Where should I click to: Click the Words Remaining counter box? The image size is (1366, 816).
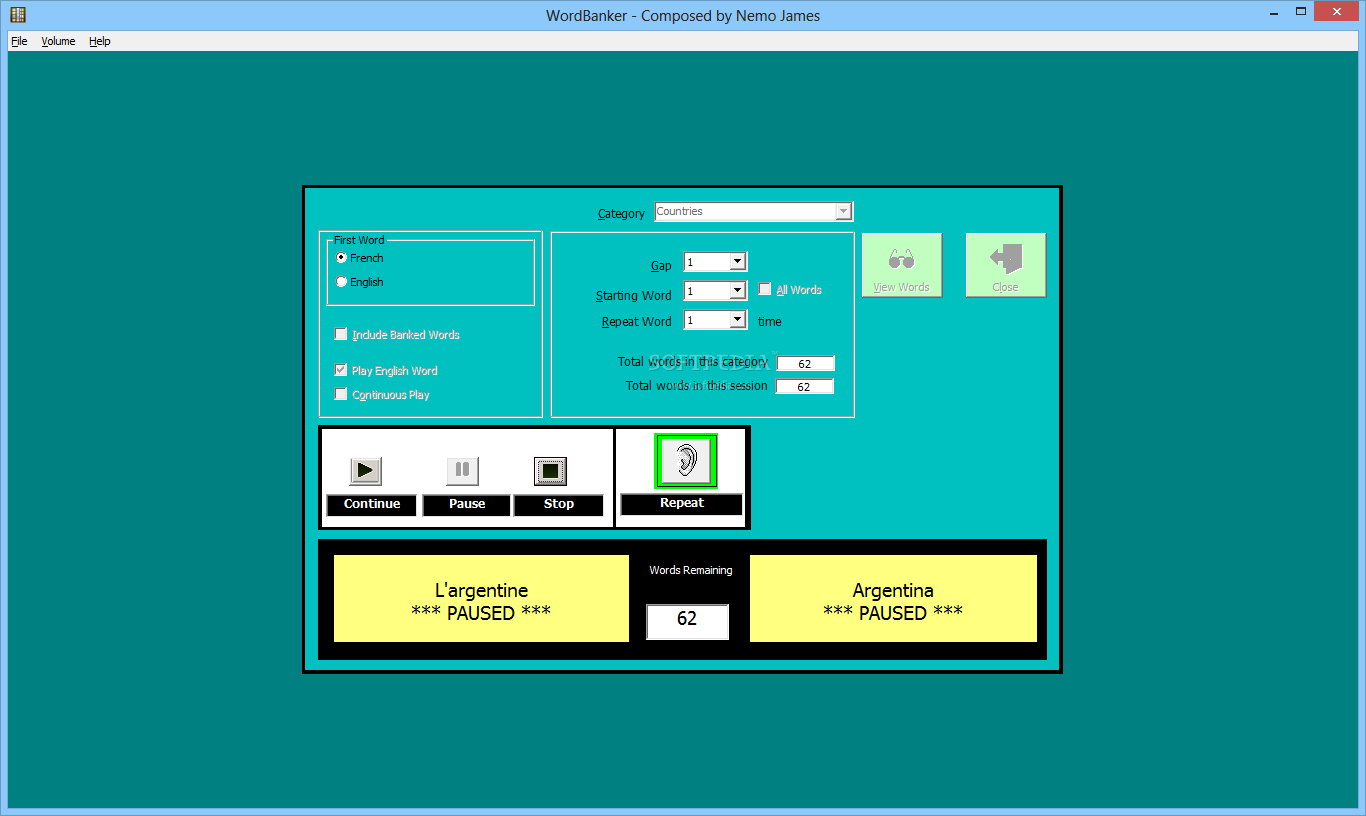tap(687, 621)
